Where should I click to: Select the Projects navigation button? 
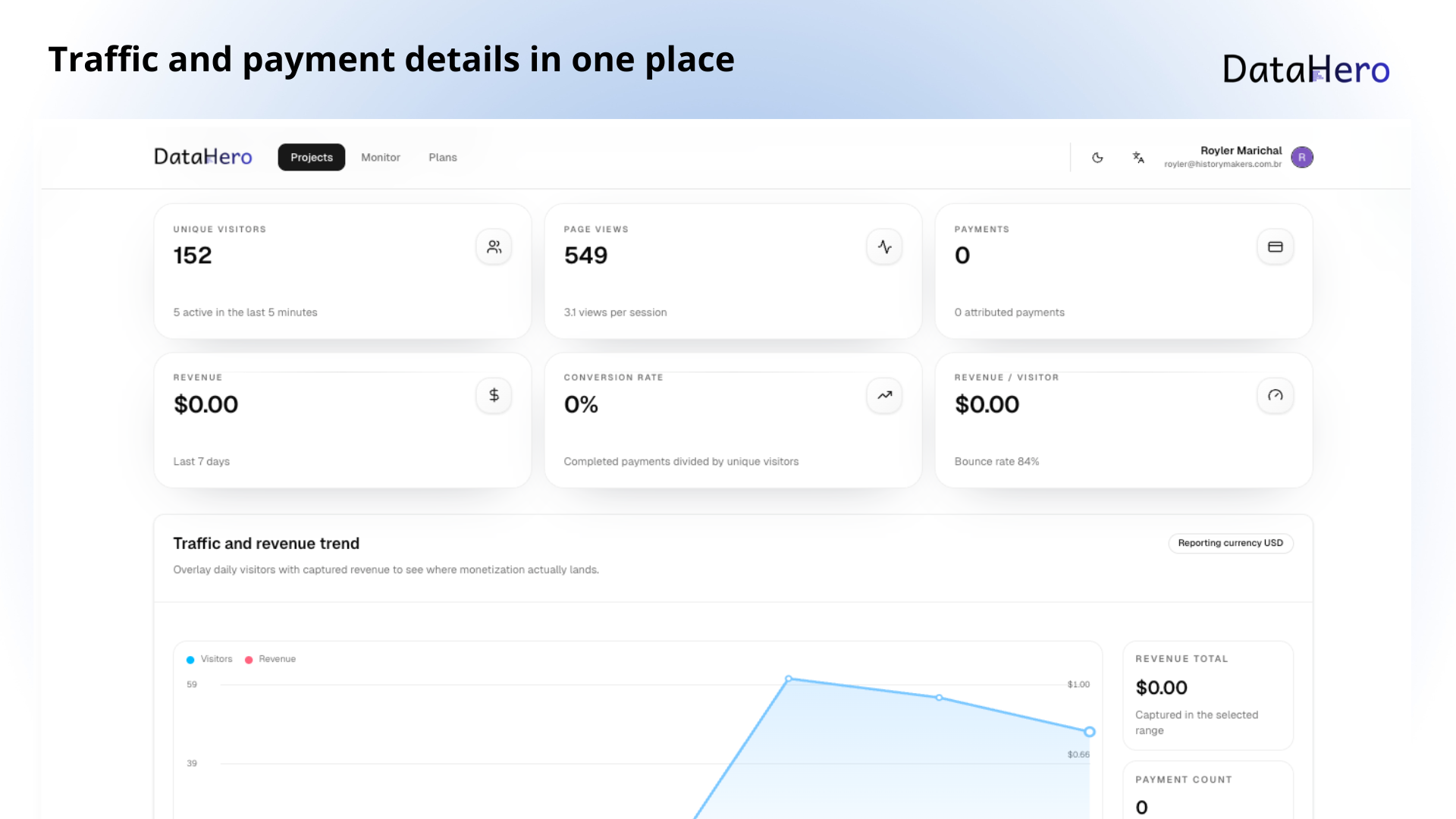(x=311, y=157)
